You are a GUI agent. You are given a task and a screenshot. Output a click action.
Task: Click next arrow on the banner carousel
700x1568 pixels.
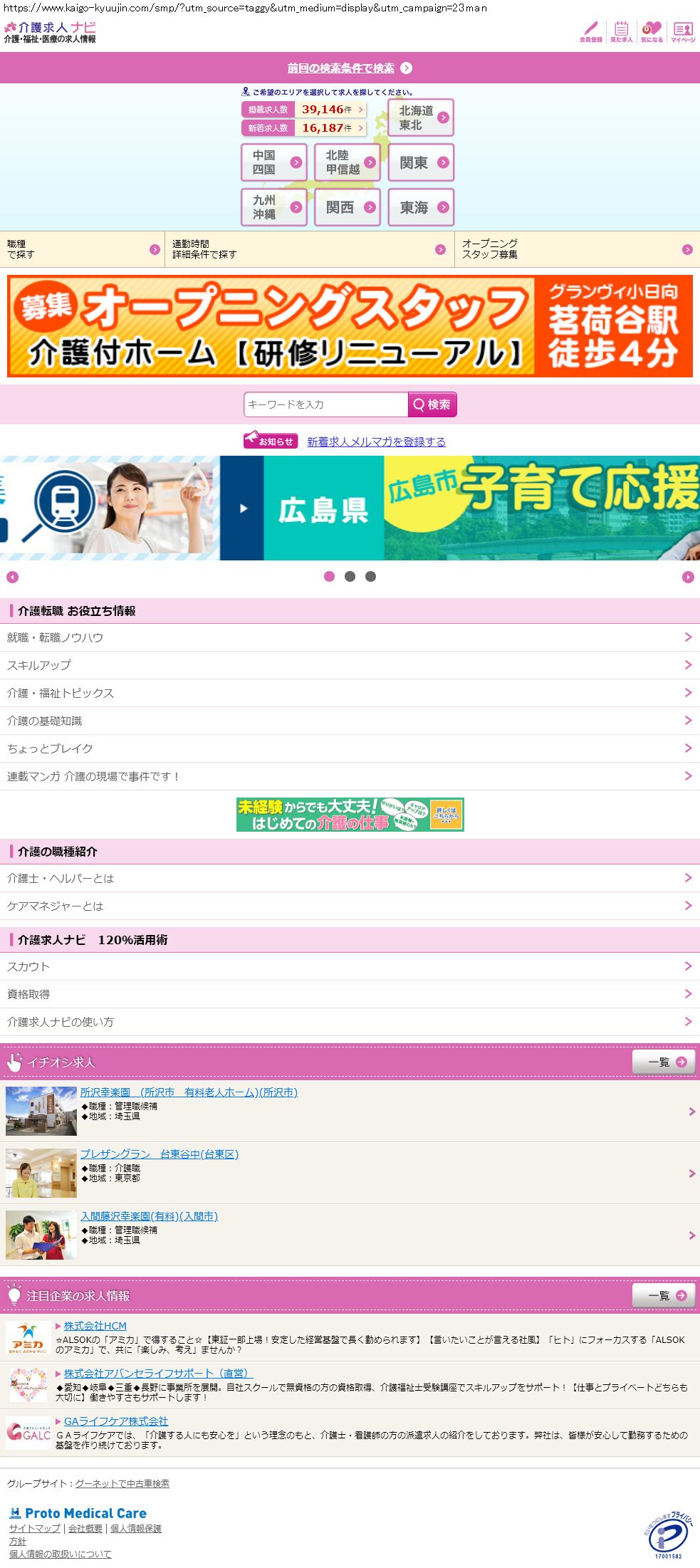point(688,577)
